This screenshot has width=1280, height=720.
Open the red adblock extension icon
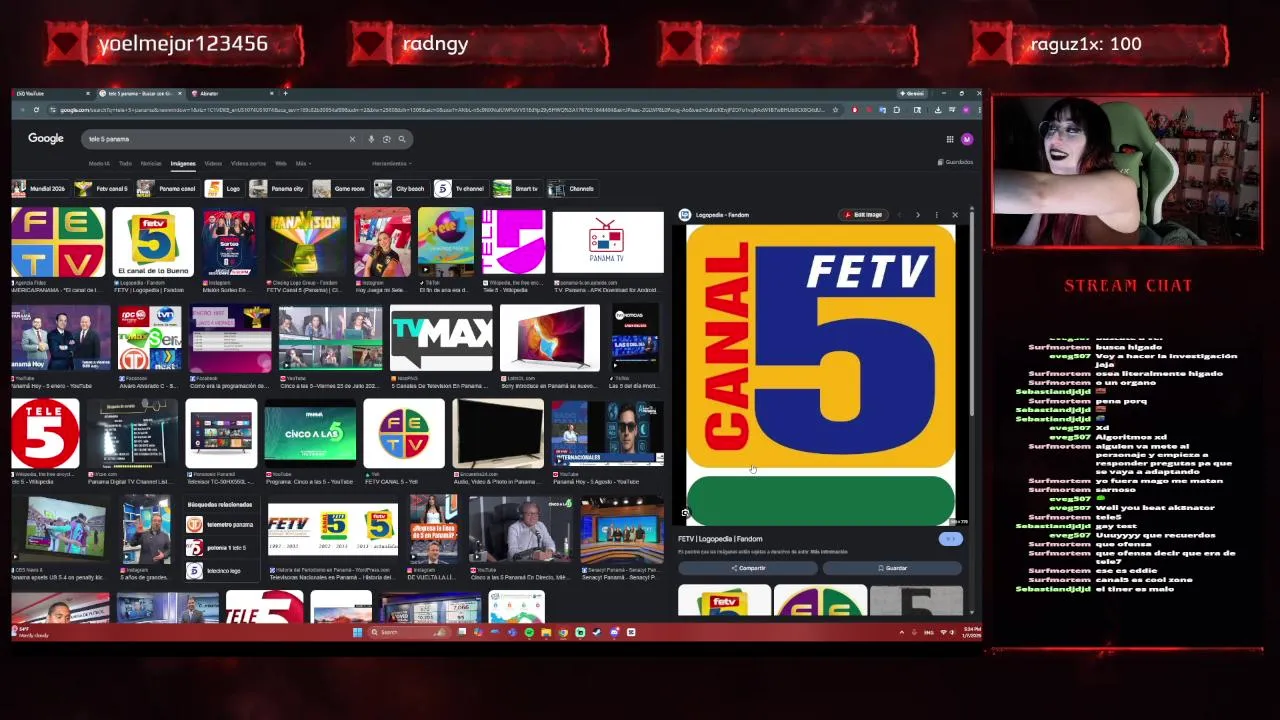point(855,110)
